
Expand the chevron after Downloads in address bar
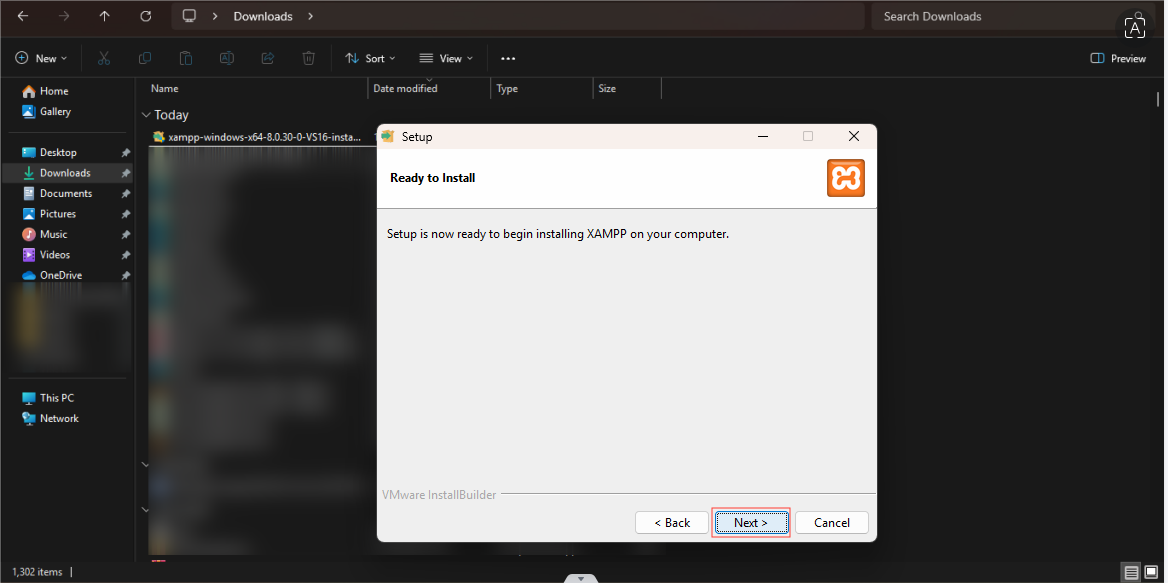(x=311, y=16)
